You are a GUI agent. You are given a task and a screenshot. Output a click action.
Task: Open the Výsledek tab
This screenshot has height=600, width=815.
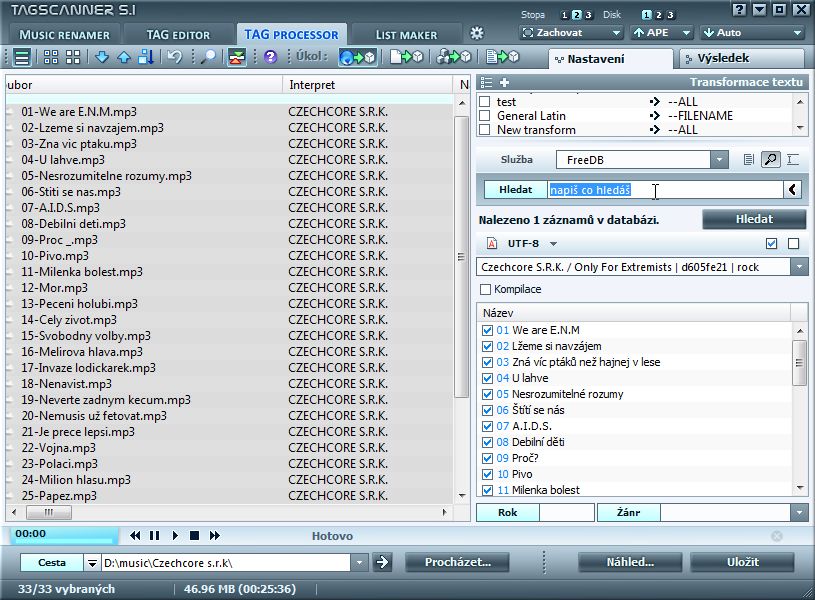tap(722, 58)
